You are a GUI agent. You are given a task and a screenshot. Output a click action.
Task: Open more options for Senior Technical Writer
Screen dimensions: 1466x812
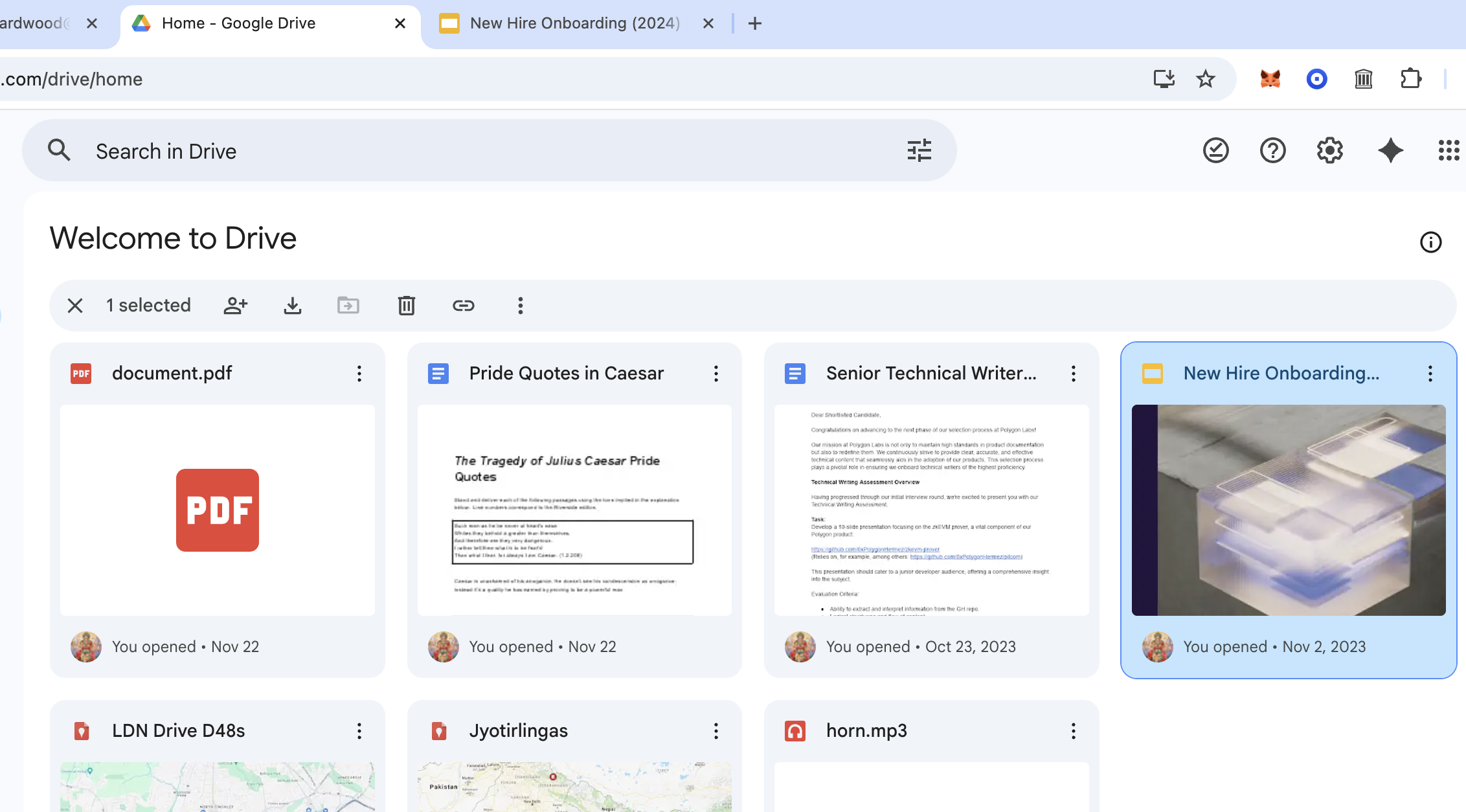coord(1074,374)
